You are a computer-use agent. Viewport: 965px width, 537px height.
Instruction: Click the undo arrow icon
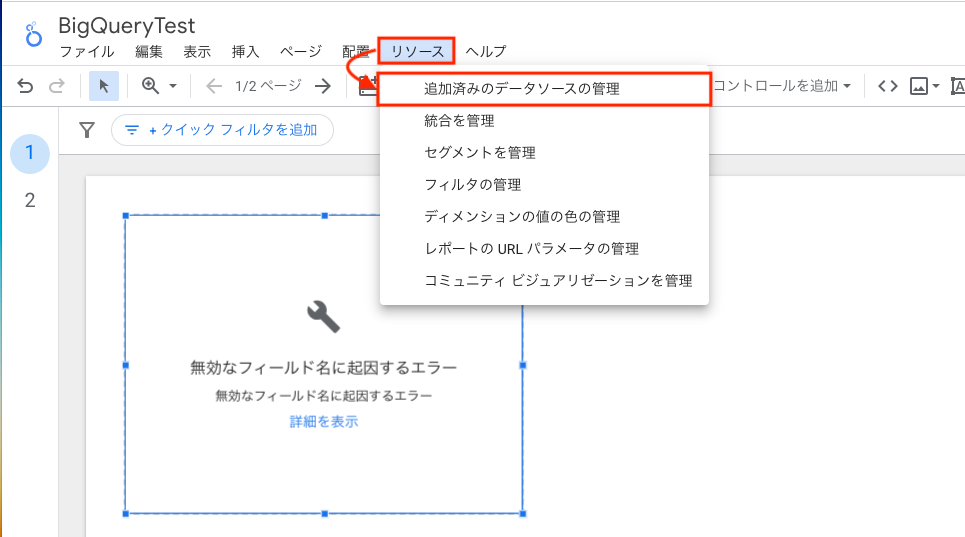(x=25, y=86)
